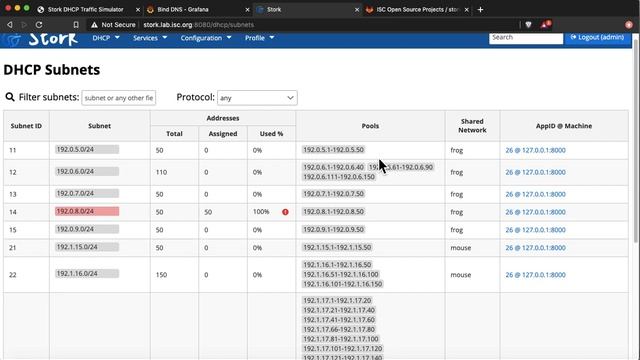Open Brave shields icon

pyautogui.click(x=529, y=24)
